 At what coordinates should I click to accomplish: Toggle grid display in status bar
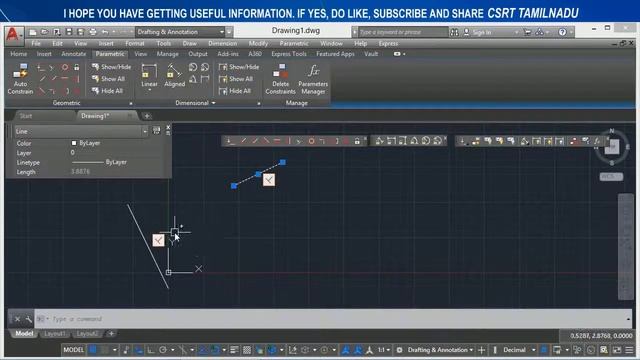coord(93,350)
